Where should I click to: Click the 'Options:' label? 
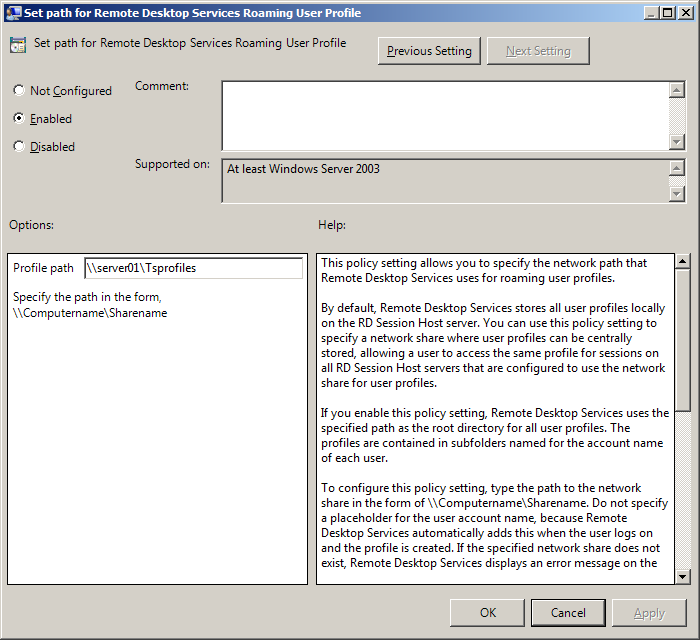(31, 225)
